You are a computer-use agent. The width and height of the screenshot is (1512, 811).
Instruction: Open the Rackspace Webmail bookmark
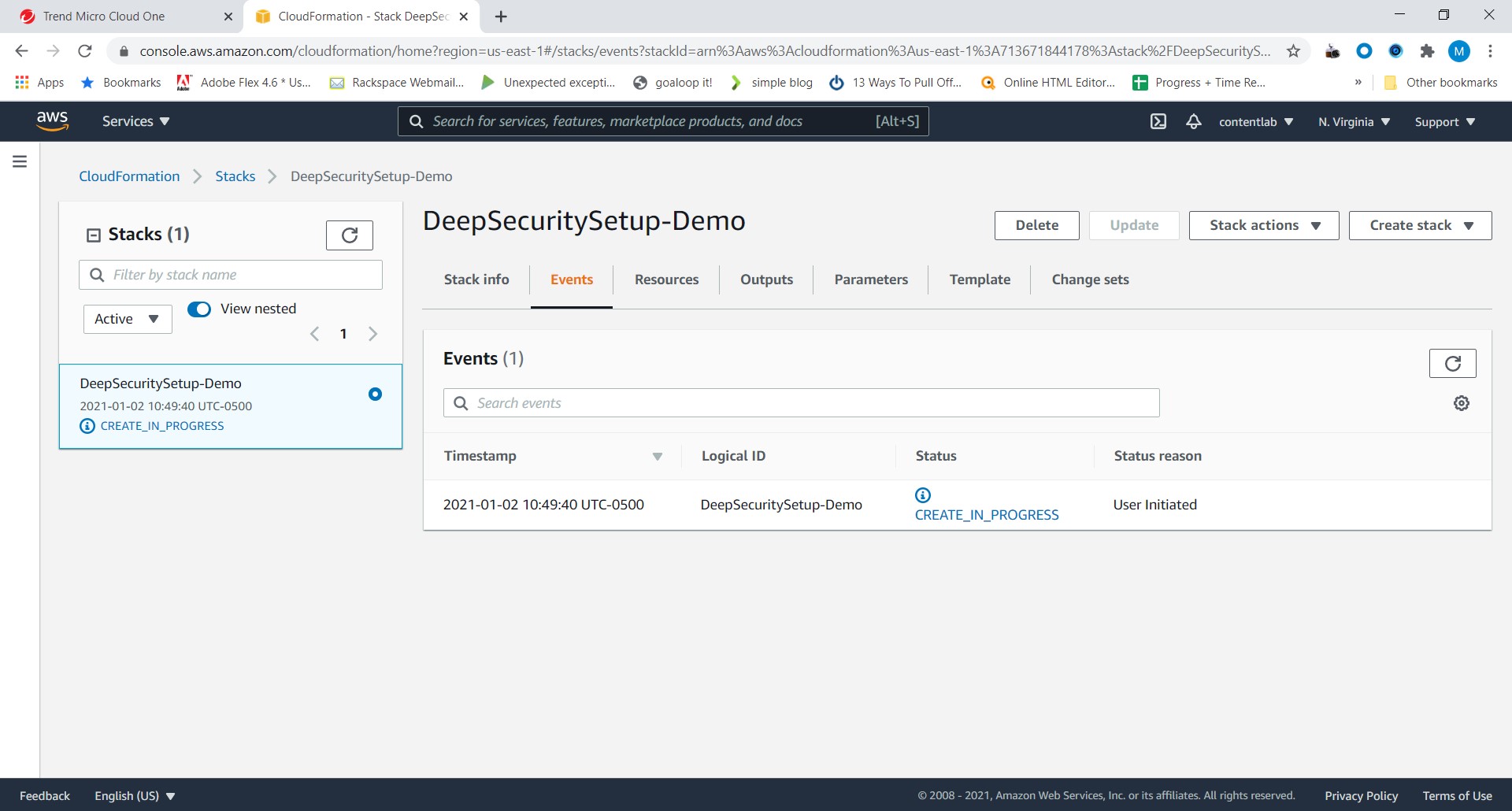click(x=397, y=83)
